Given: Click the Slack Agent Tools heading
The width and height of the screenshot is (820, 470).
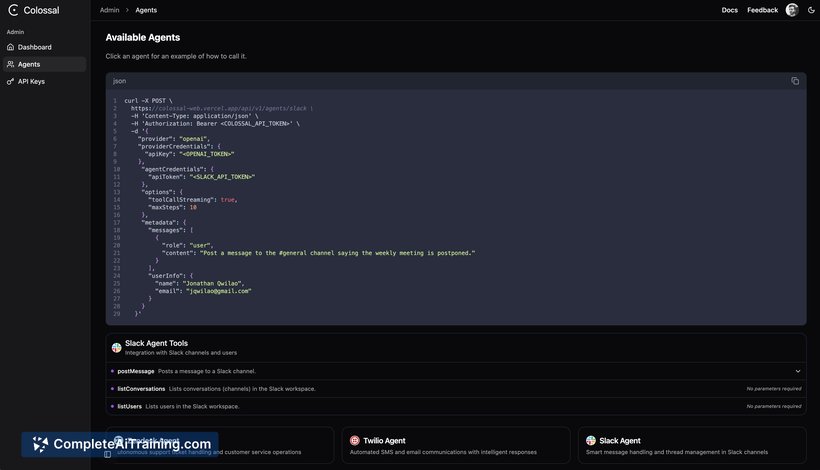Looking at the screenshot, I should coord(156,343).
